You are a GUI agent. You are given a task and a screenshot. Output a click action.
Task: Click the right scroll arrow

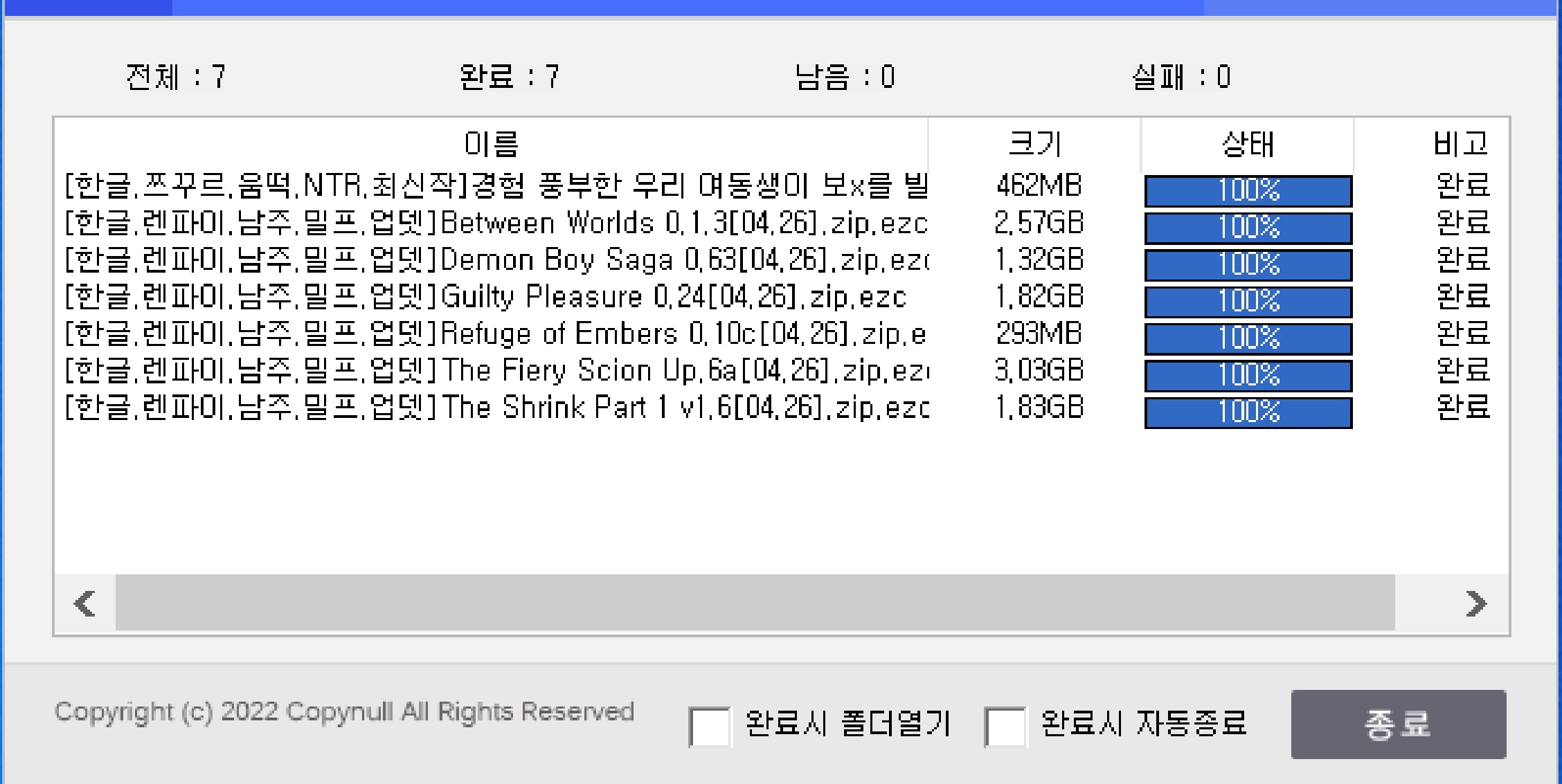point(1475,603)
